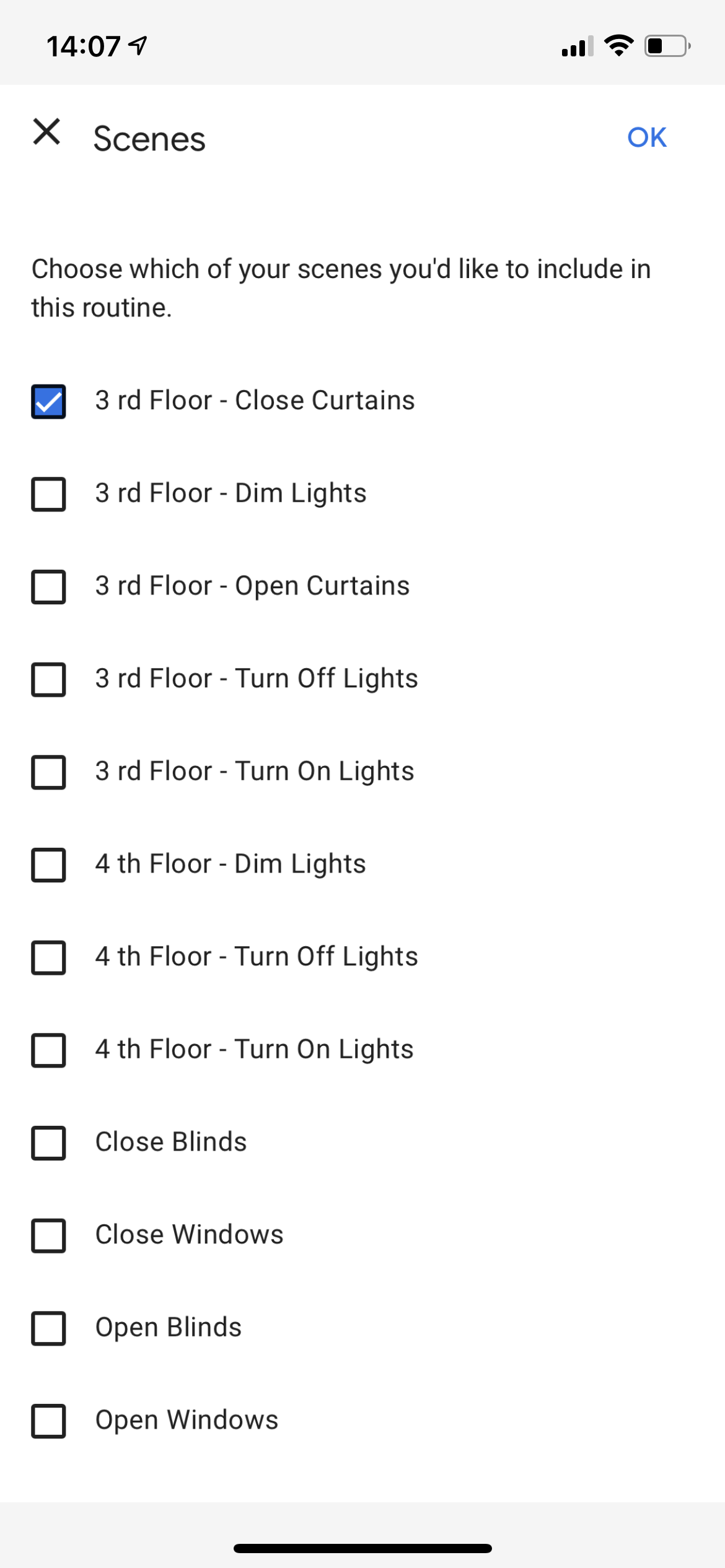This screenshot has width=725, height=1568.
Task: Tap the Wi-Fi status icon
Action: [x=618, y=46]
